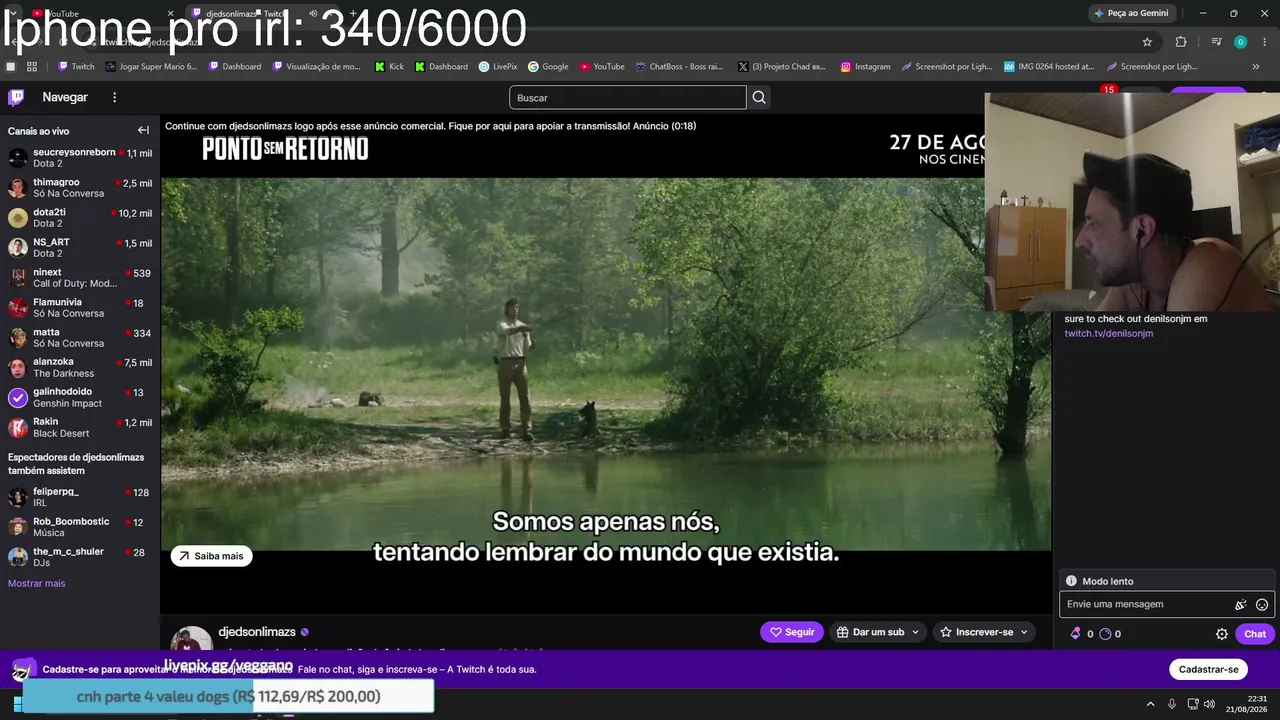
Task: Open the Kick bookmark
Action: tap(389, 67)
